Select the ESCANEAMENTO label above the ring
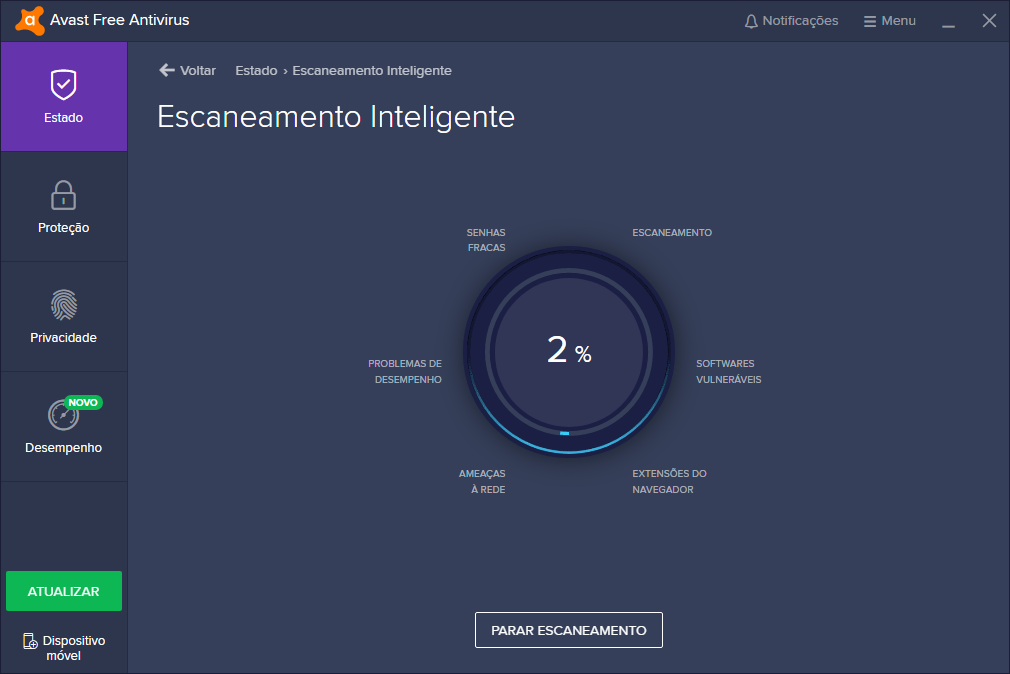 [x=671, y=232]
